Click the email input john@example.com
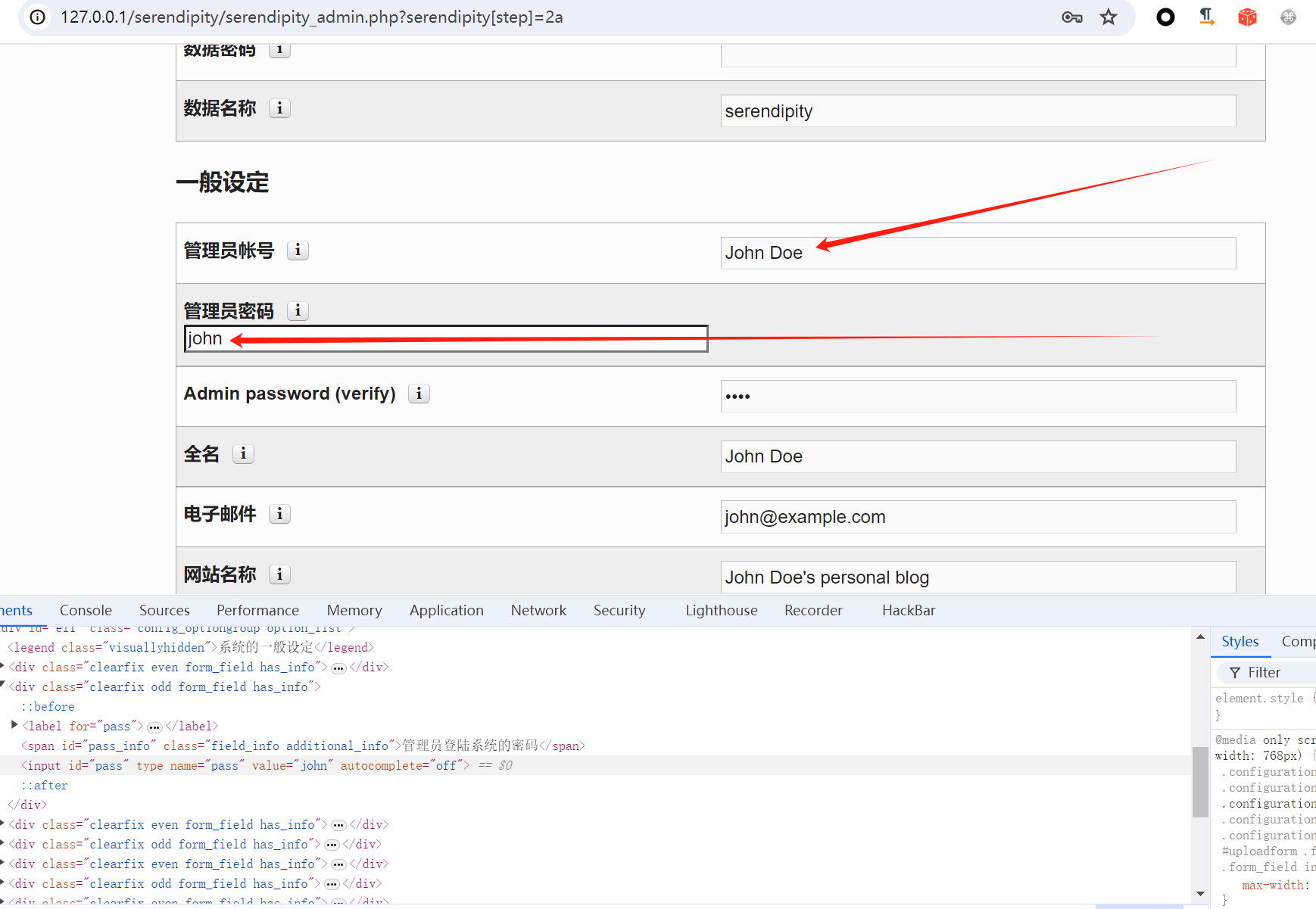 coord(978,517)
